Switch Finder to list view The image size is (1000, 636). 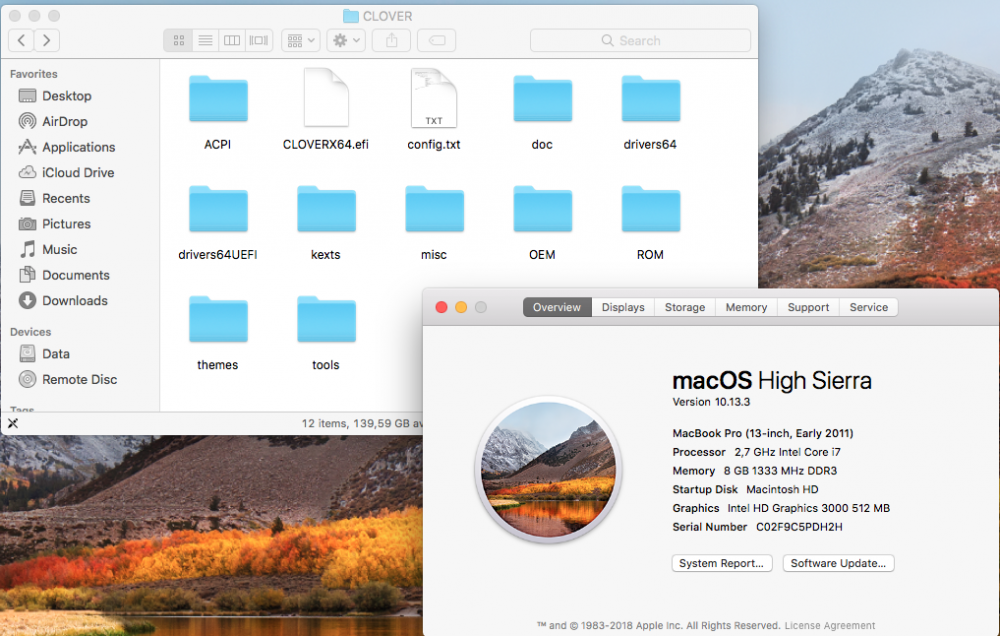point(205,40)
